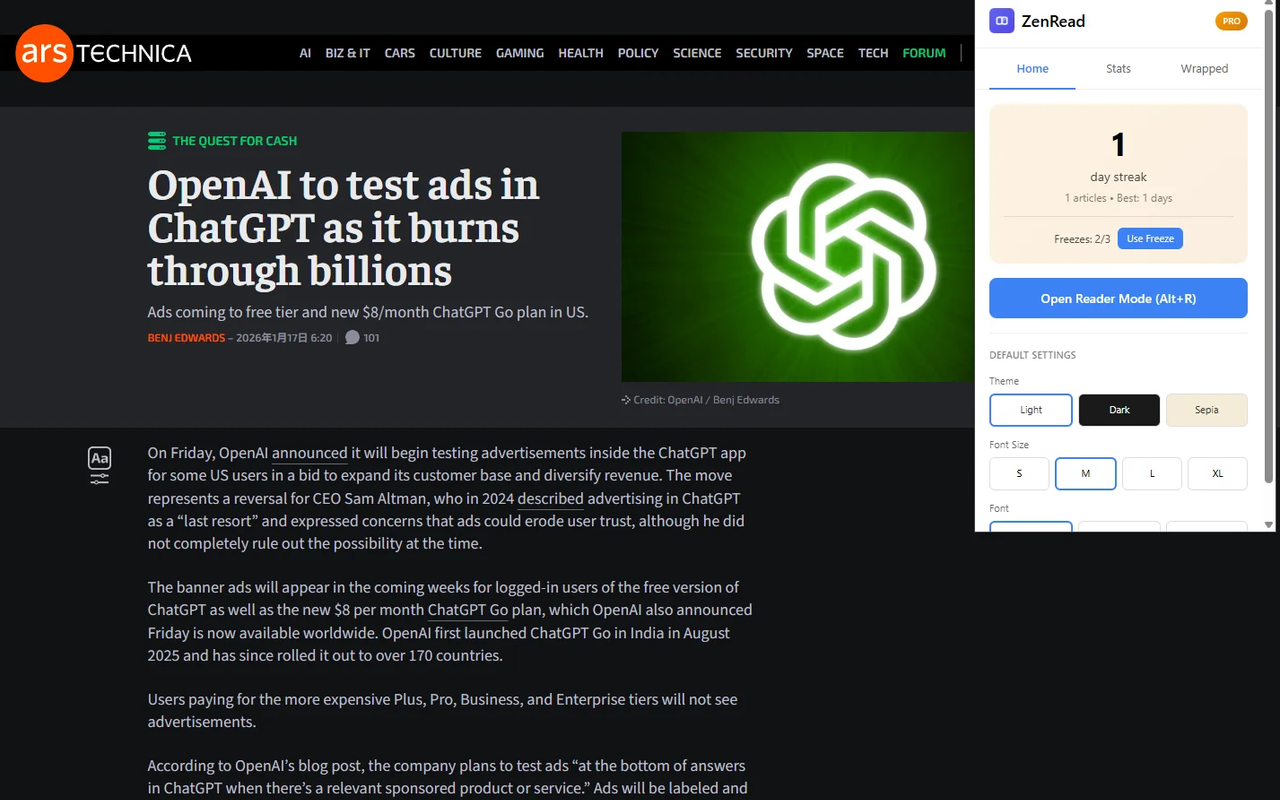The width and height of the screenshot is (1280, 800).
Task: Open the CARS section
Action: pyautogui.click(x=400, y=53)
